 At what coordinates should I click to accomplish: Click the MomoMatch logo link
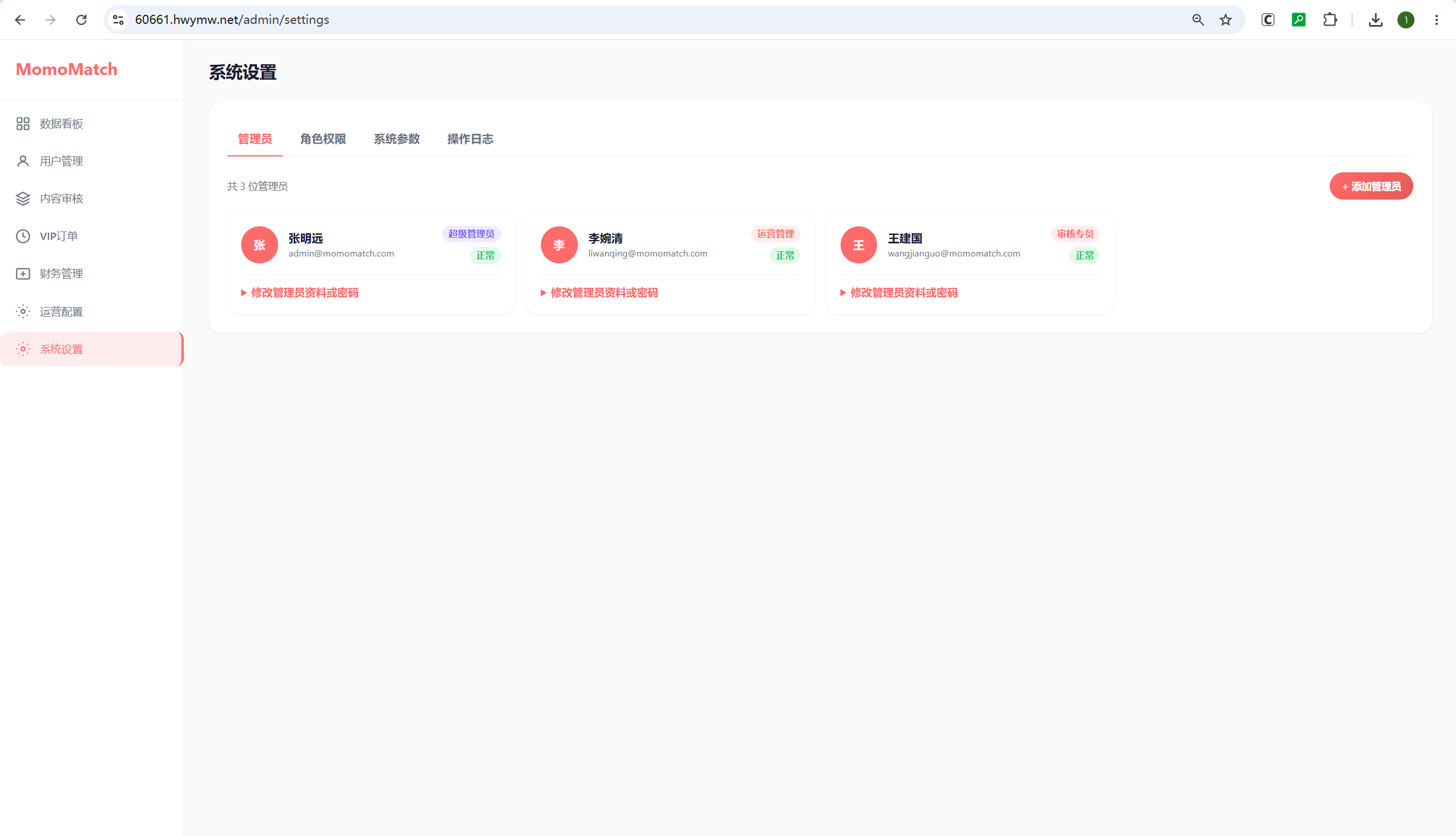[67, 69]
